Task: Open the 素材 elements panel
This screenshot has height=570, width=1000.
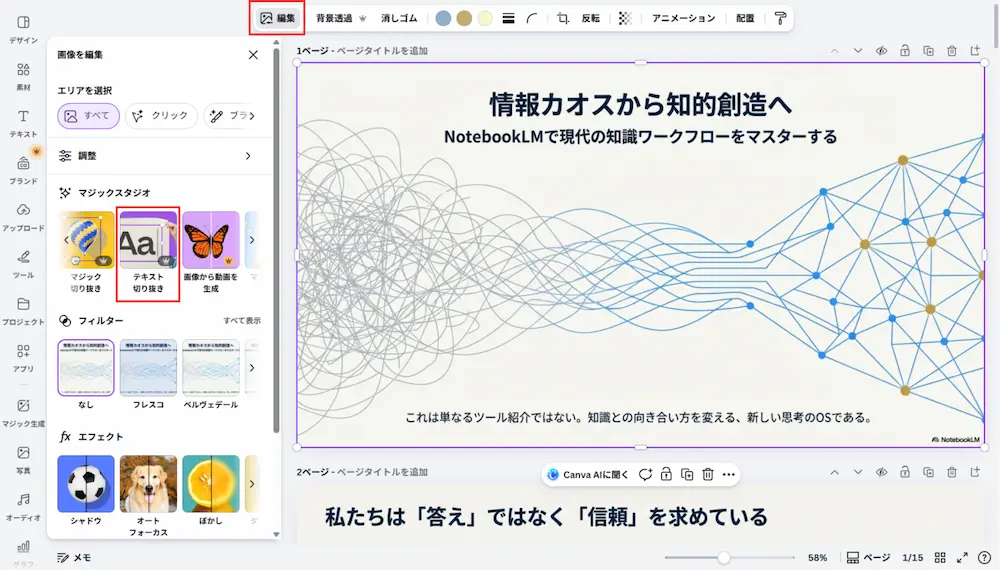Action: [x=23, y=77]
